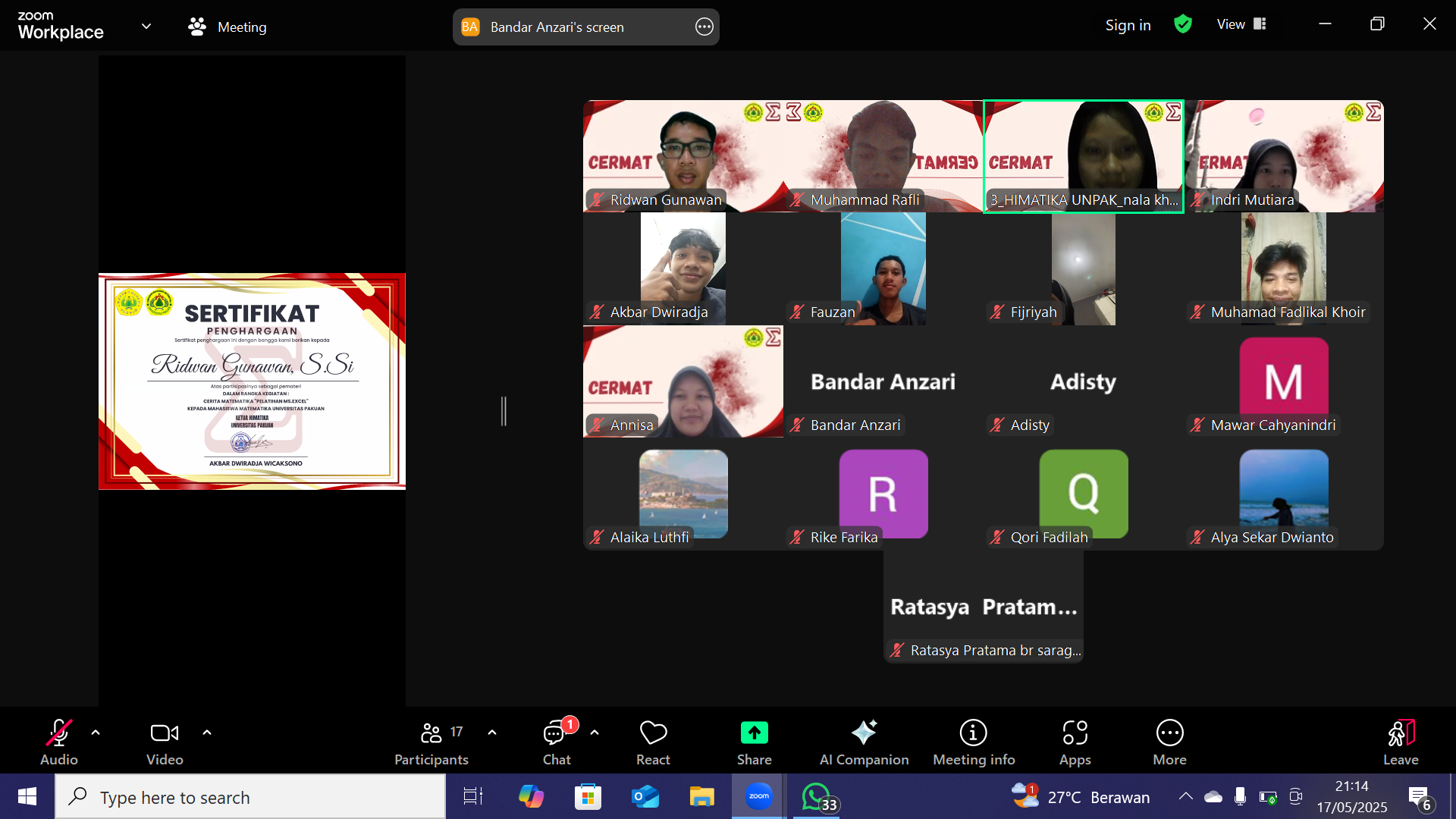Open More options in toolbar
The height and width of the screenshot is (819, 1456).
[1170, 742]
